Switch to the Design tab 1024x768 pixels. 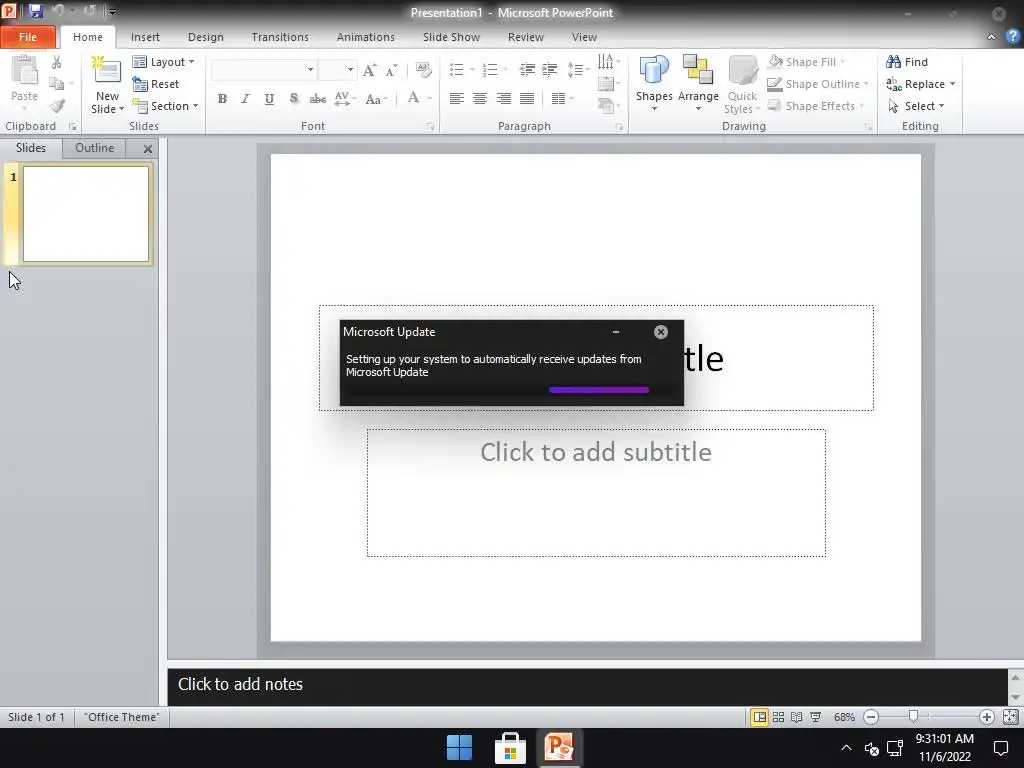coord(206,37)
